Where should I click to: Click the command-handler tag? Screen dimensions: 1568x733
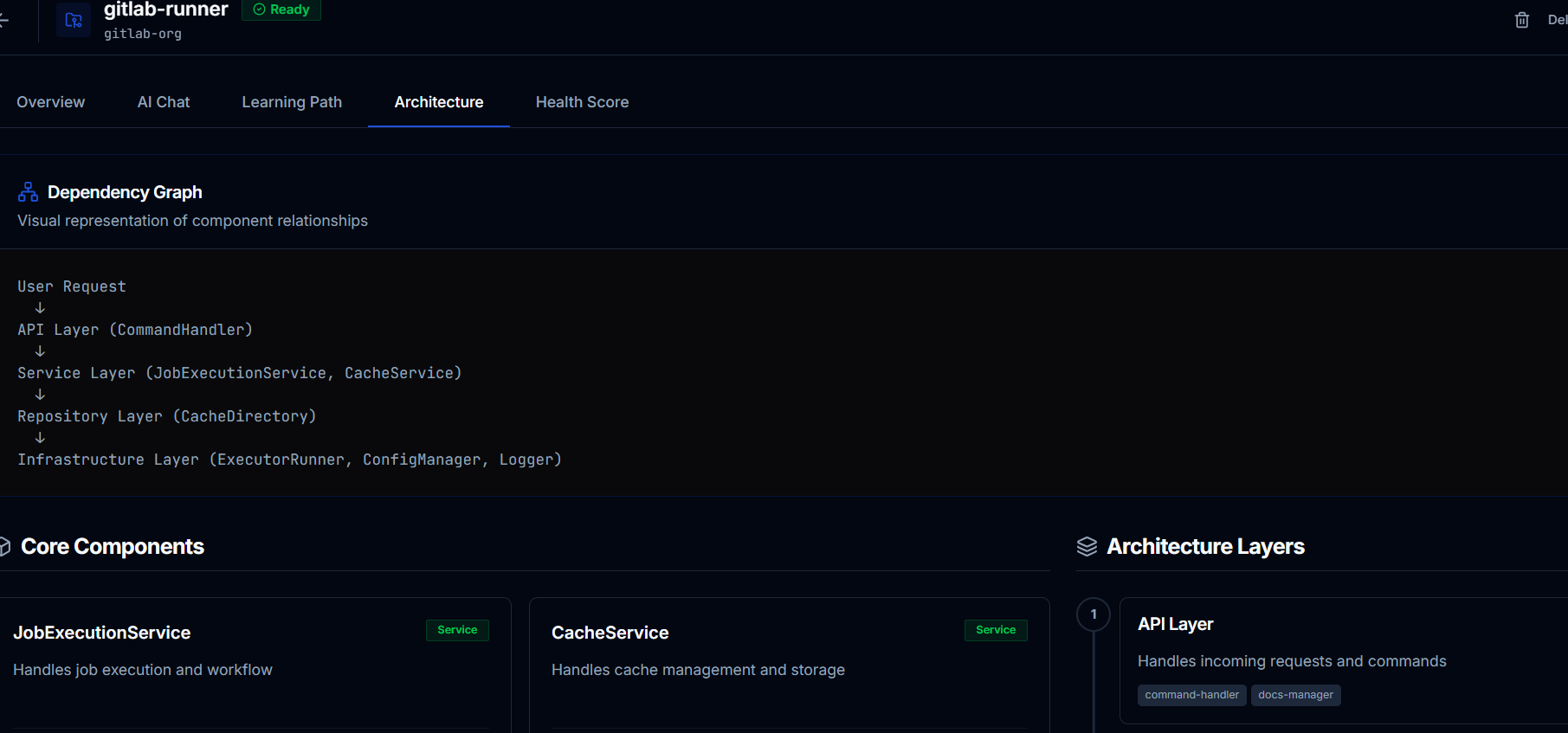coord(1191,695)
